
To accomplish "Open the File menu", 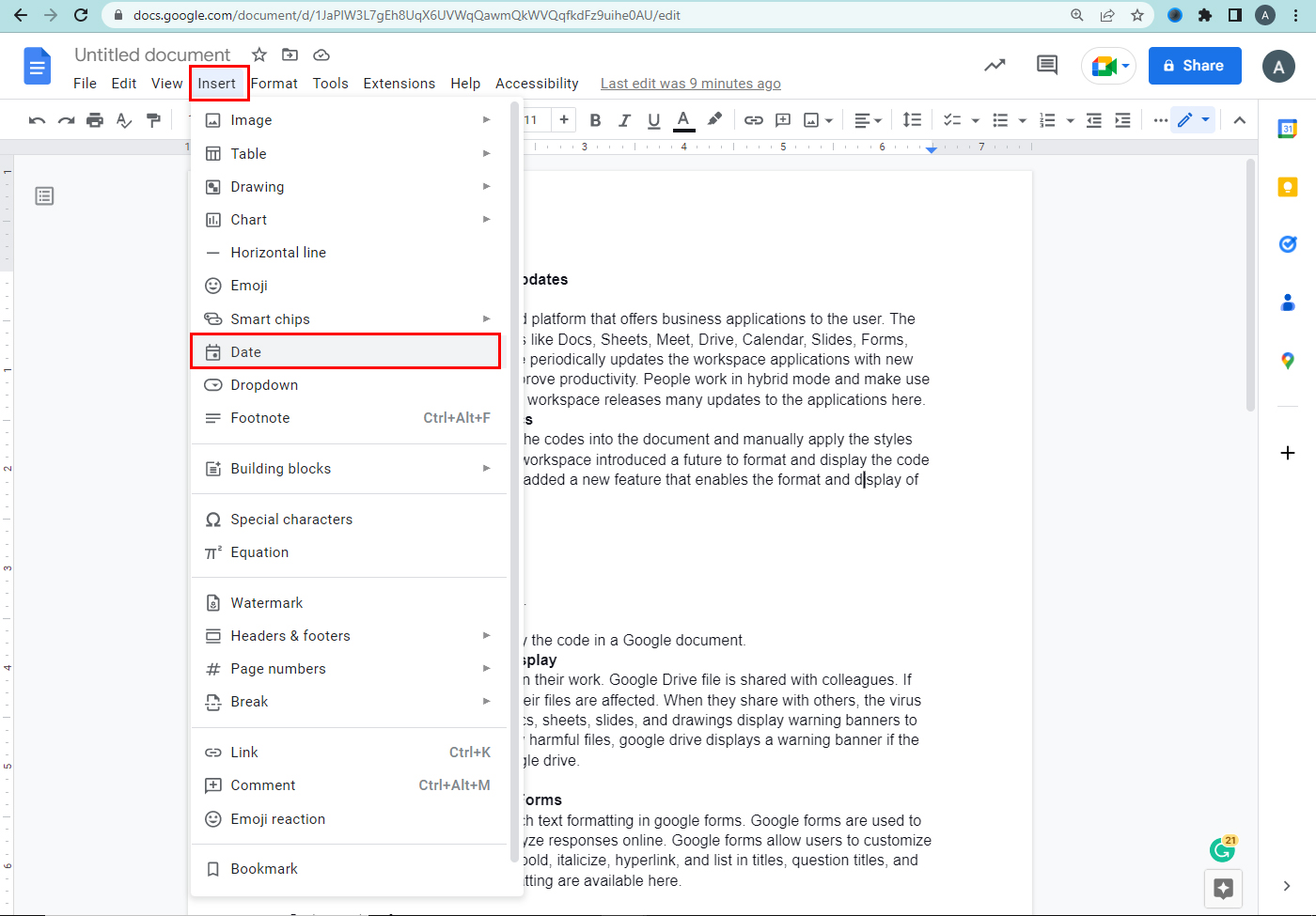I will point(85,84).
